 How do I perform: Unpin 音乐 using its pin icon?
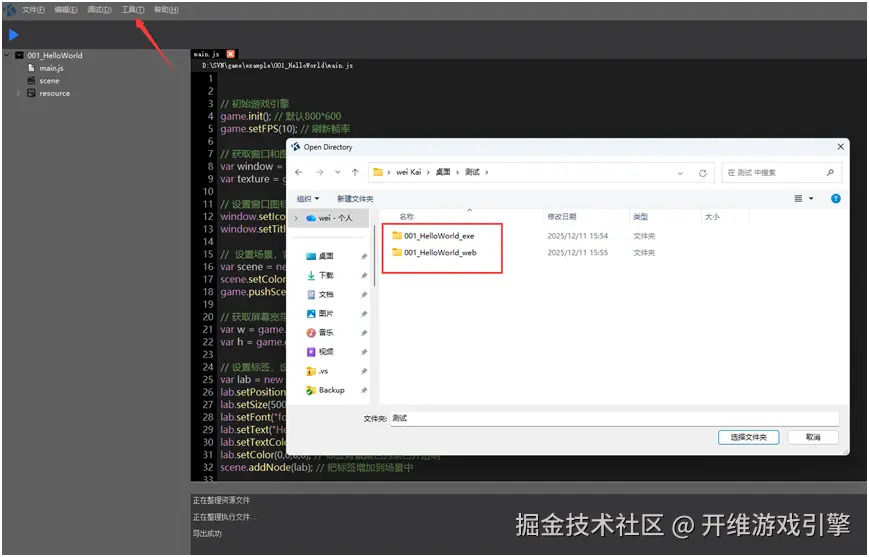click(x=364, y=333)
